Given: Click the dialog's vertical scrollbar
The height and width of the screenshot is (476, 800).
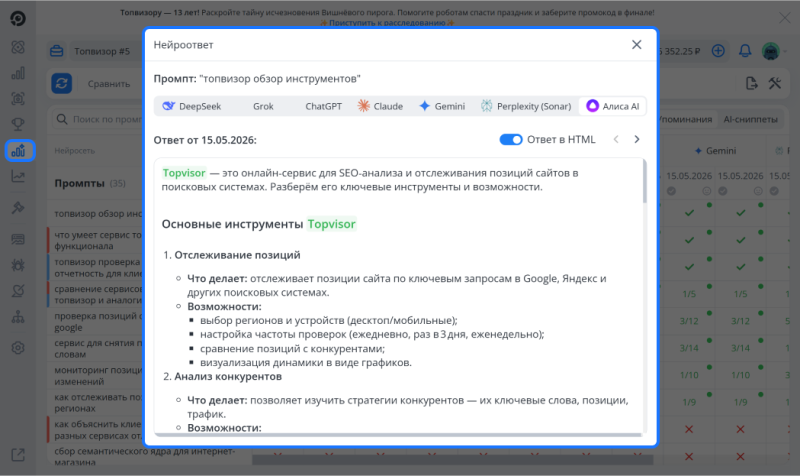Looking at the screenshot, I should 644,181.
